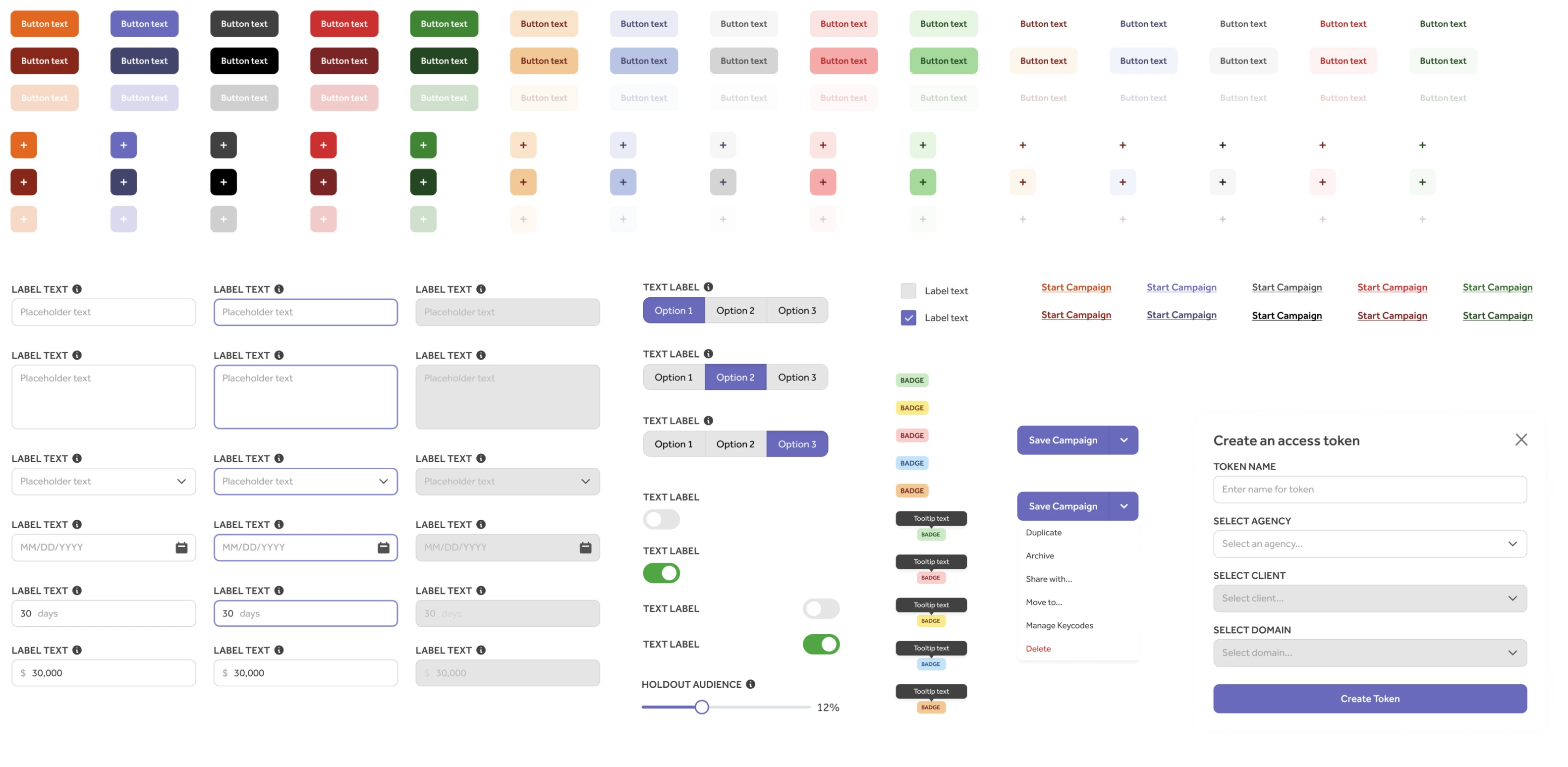This screenshot has width=1568, height=767.
Task: Uncheck the checked Label text checkbox
Action: point(908,318)
